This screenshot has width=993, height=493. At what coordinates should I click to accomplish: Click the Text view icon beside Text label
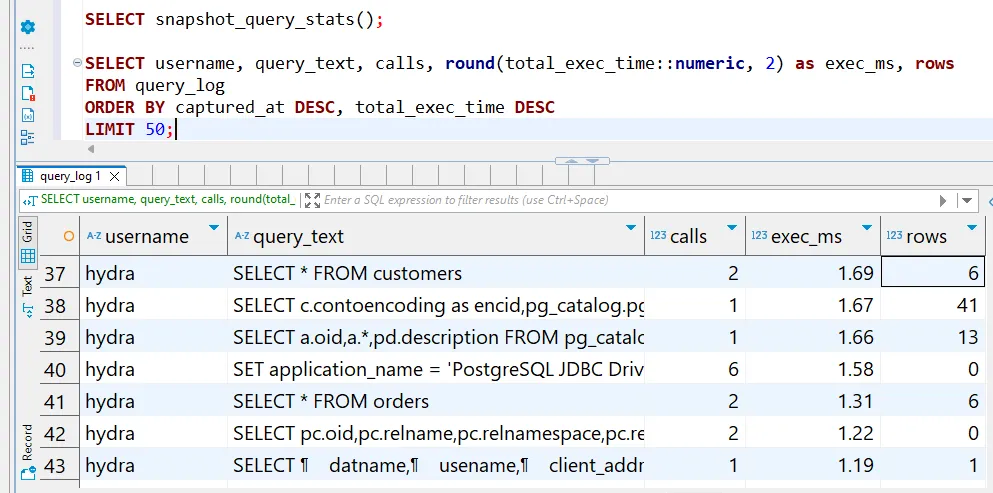pyautogui.click(x=28, y=309)
